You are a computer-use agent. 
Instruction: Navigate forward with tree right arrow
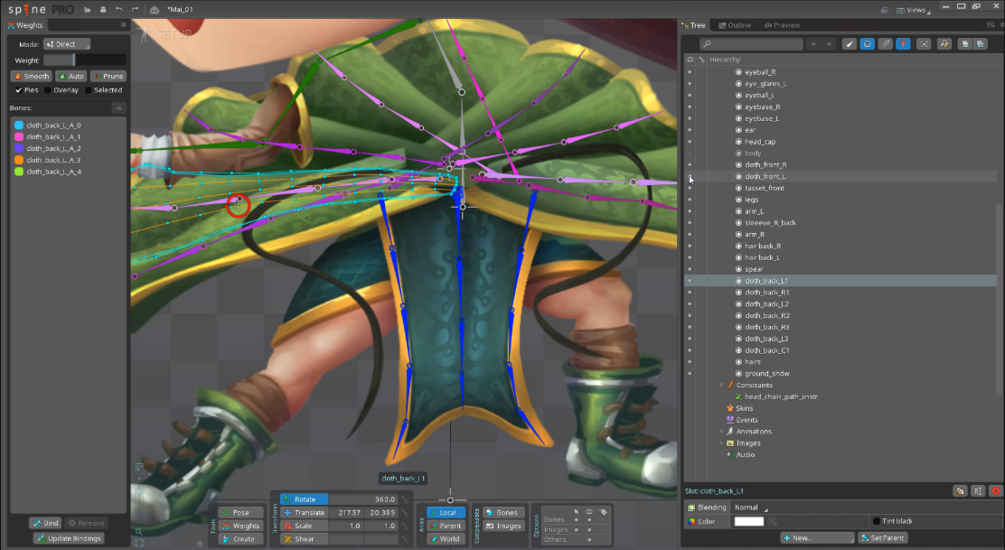[829, 44]
